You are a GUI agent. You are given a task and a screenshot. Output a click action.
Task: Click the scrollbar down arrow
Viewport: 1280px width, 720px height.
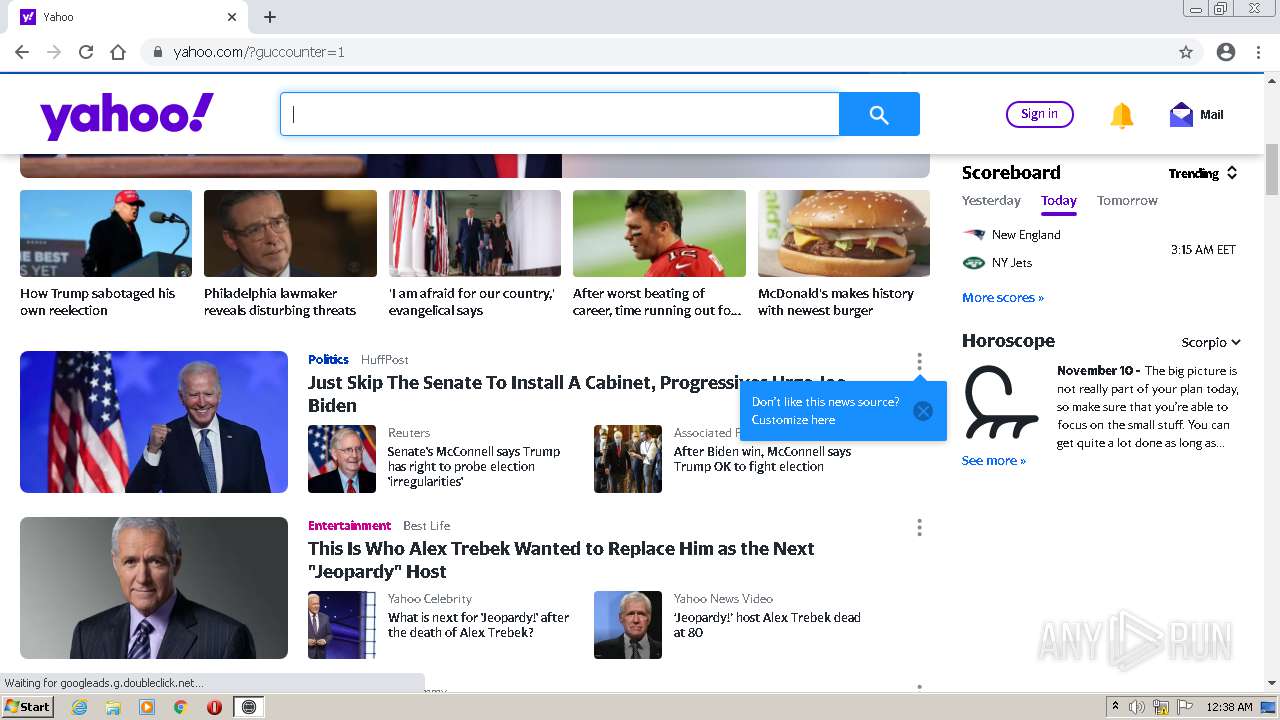(x=1272, y=683)
